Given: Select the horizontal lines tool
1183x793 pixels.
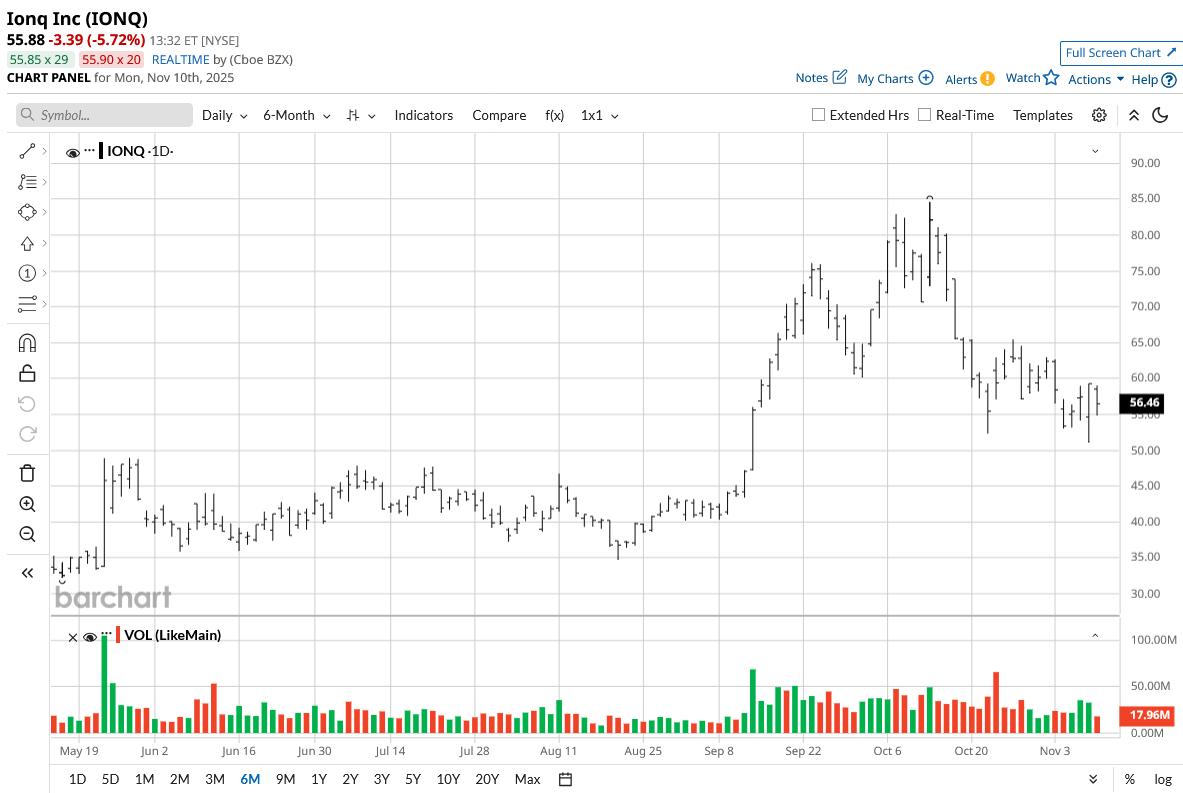Looking at the screenshot, I should click(x=27, y=304).
